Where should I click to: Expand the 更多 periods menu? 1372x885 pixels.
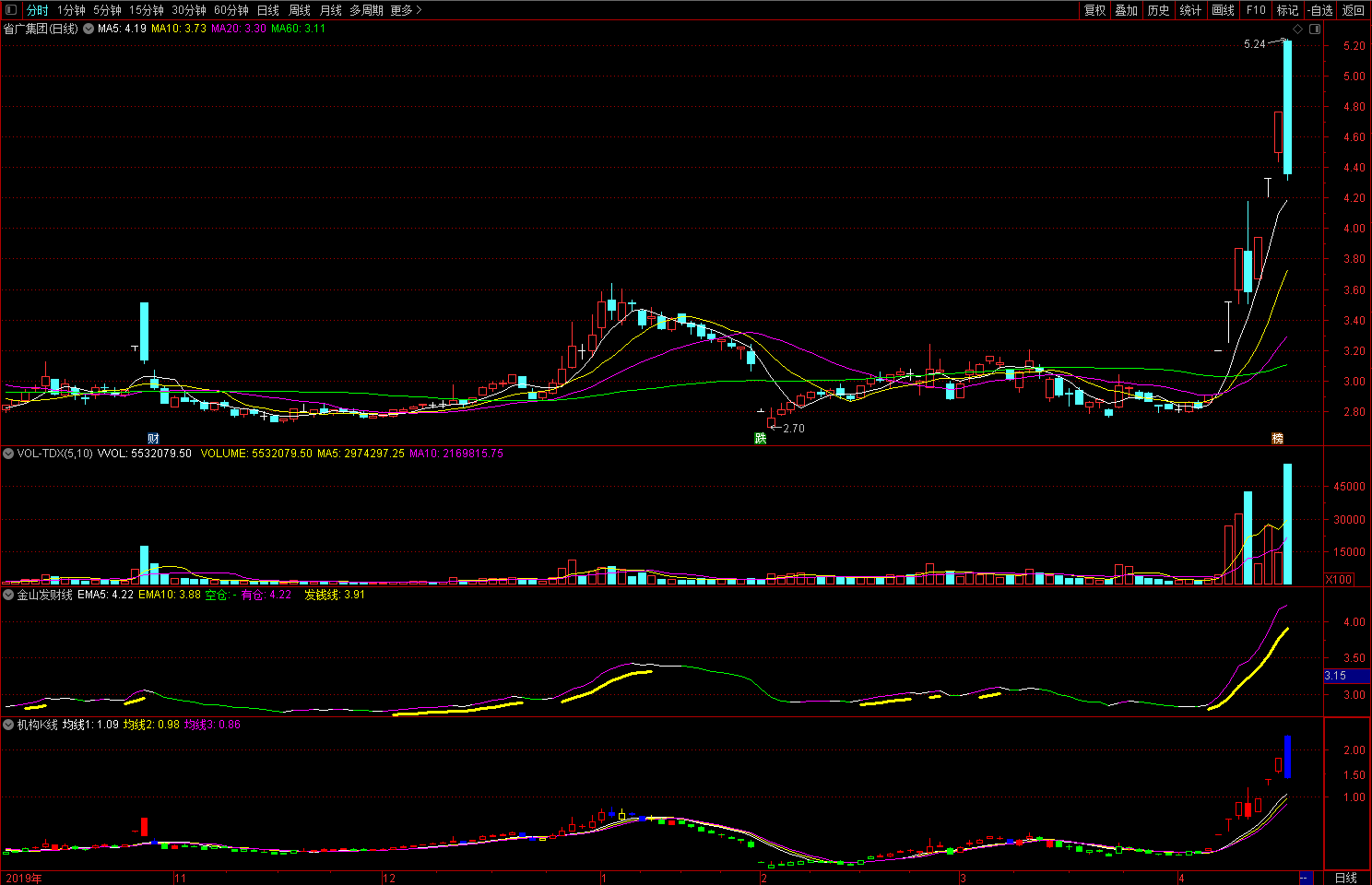[406, 10]
